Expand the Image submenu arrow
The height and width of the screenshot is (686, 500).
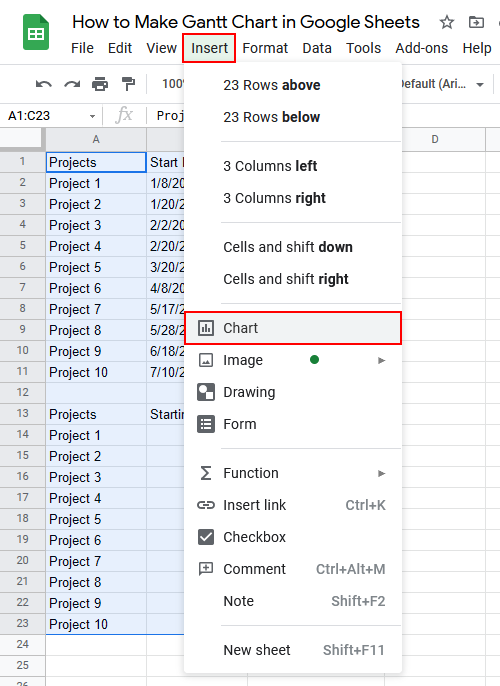pos(381,360)
